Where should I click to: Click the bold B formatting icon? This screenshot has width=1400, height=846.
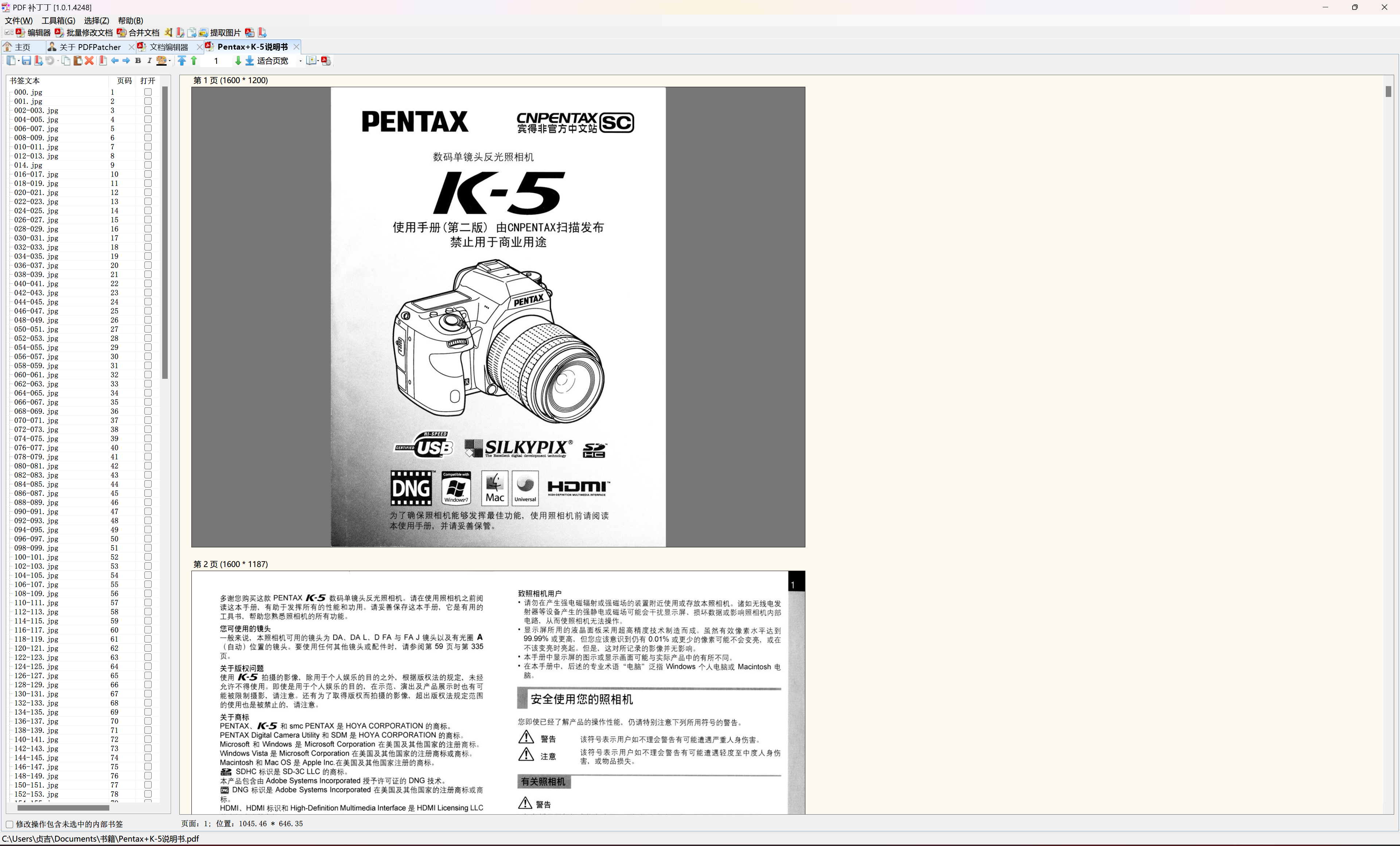click(137, 61)
